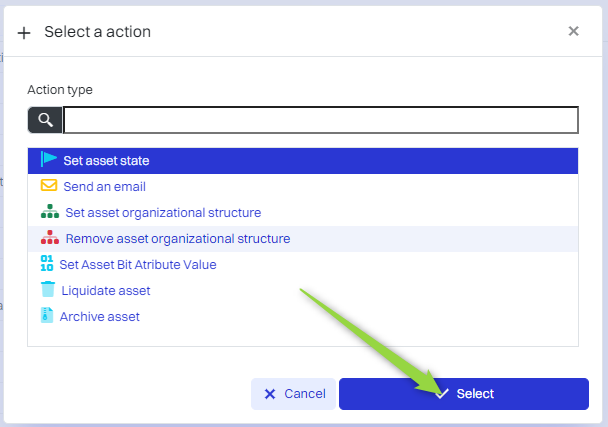Choose Send an email action
This screenshot has width=608, height=427.
(x=104, y=186)
